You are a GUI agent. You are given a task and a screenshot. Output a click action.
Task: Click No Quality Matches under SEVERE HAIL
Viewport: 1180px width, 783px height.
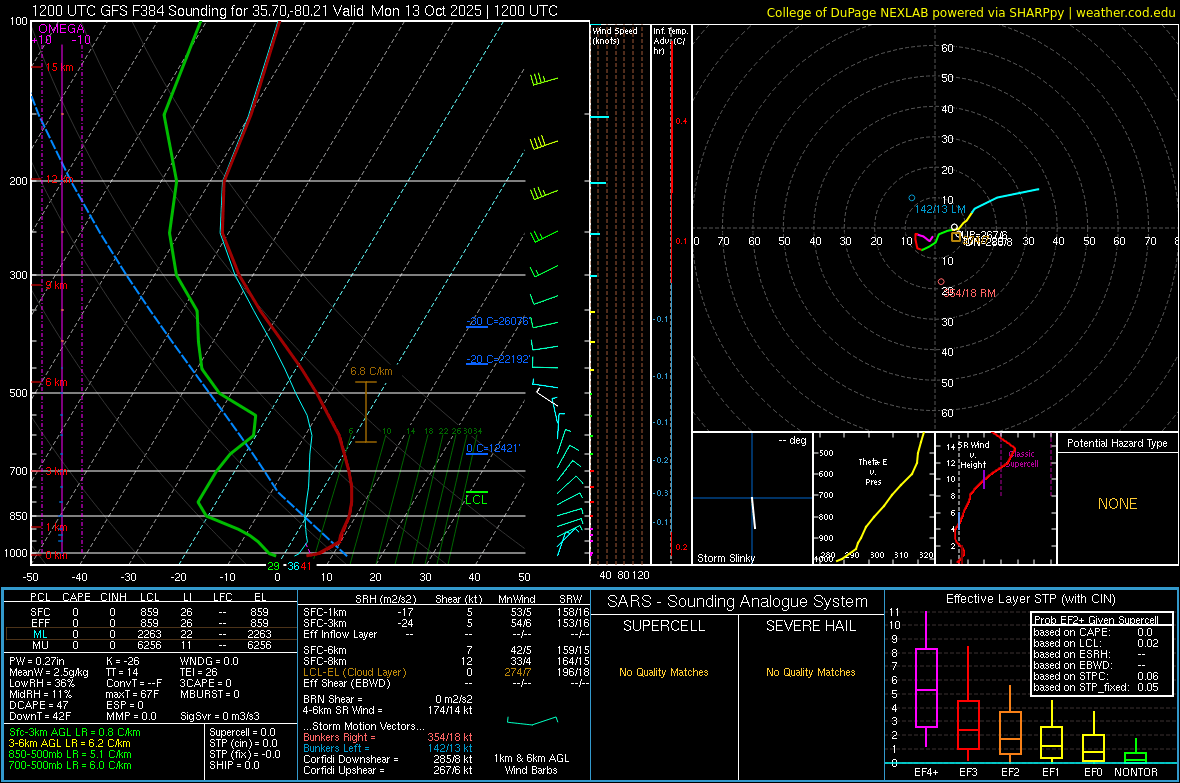(x=810, y=672)
